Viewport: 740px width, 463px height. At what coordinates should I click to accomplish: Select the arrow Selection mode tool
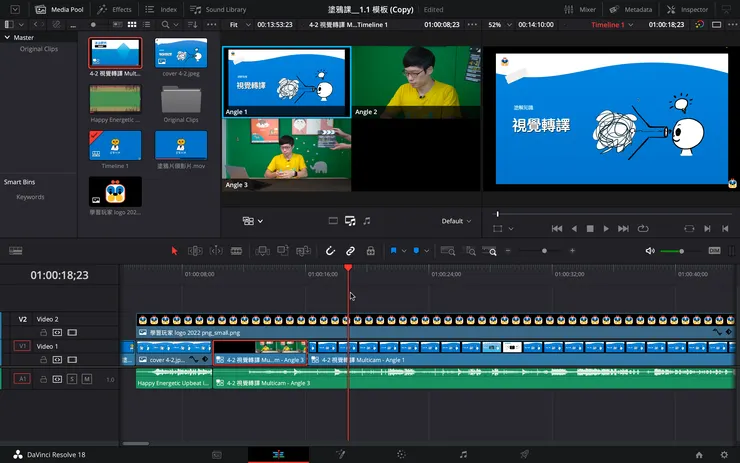click(174, 251)
